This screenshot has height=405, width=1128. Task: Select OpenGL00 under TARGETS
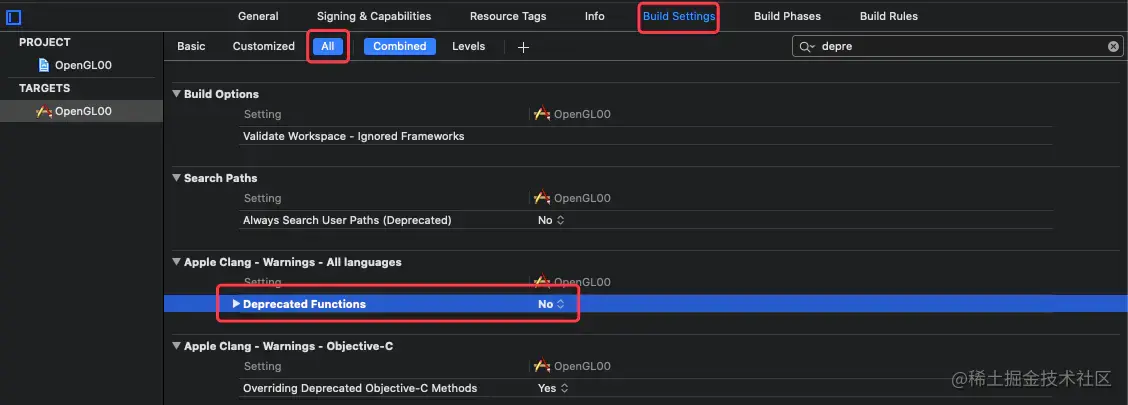click(x=83, y=112)
